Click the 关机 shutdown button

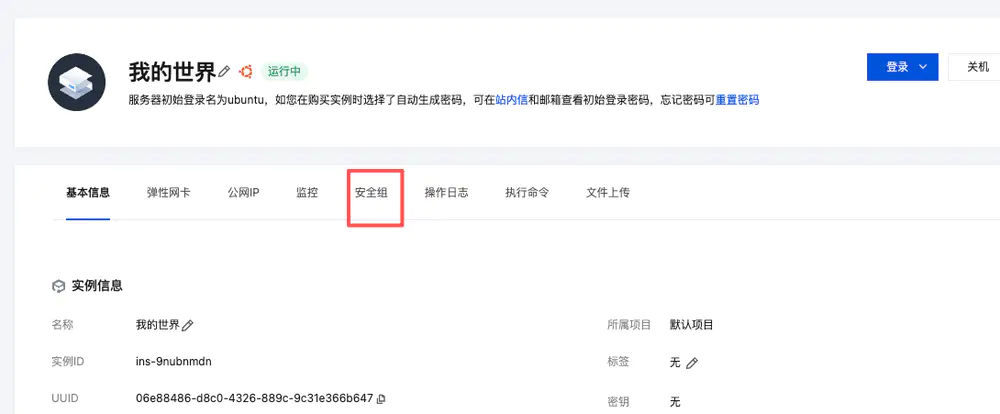(x=978, y=67)
